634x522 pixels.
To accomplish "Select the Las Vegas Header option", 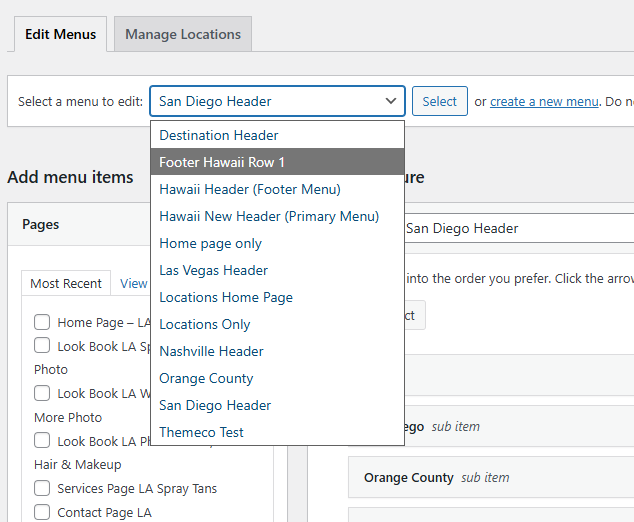I will tap(213, 270).
